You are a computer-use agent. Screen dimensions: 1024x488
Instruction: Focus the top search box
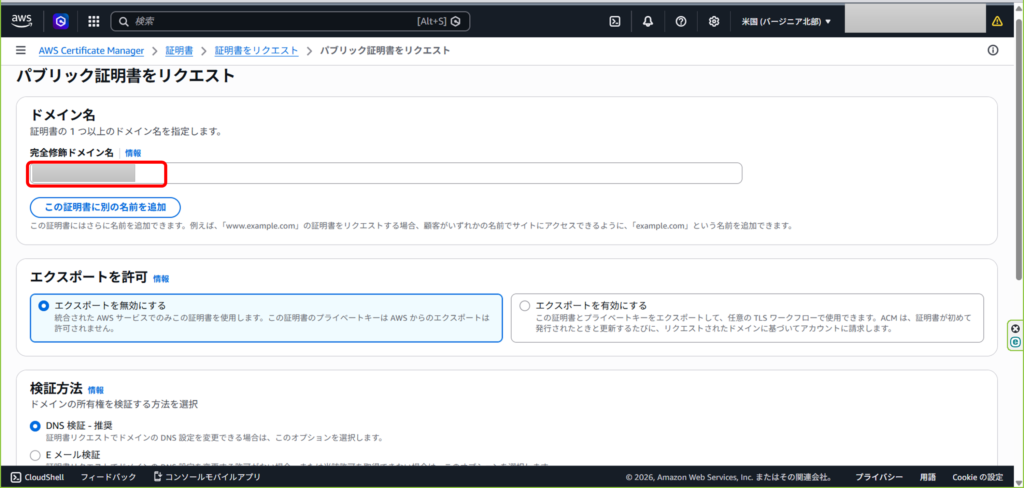pyautogui.click(x=280, y=21)
